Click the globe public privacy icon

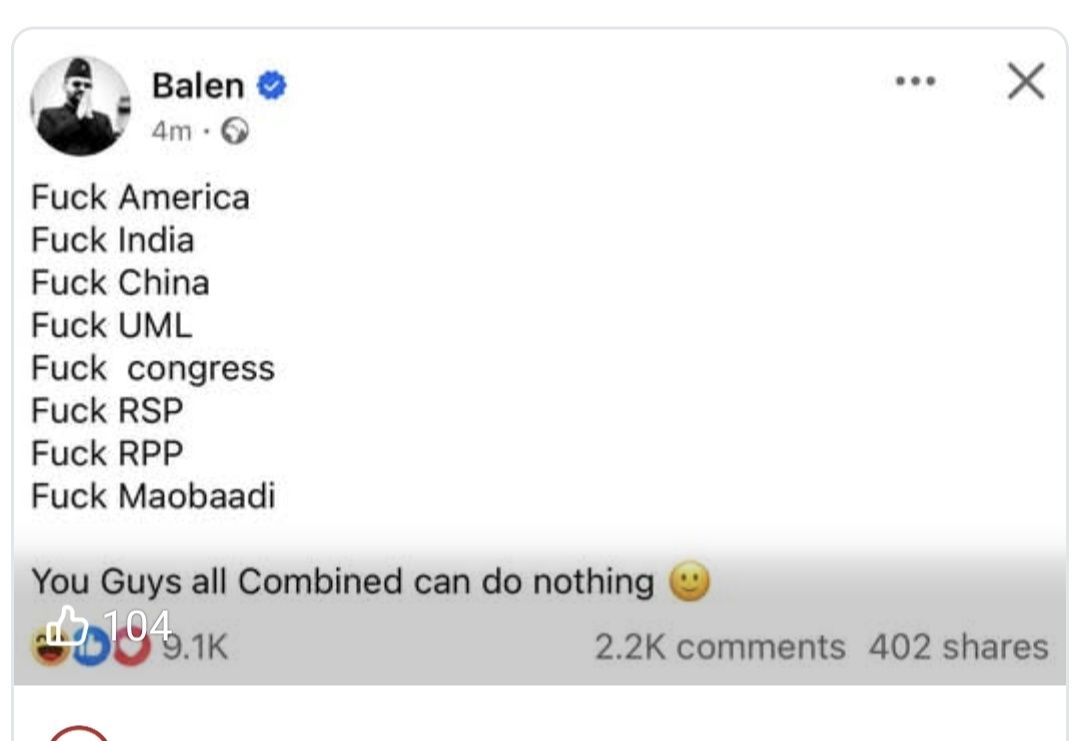click(235, 131)
